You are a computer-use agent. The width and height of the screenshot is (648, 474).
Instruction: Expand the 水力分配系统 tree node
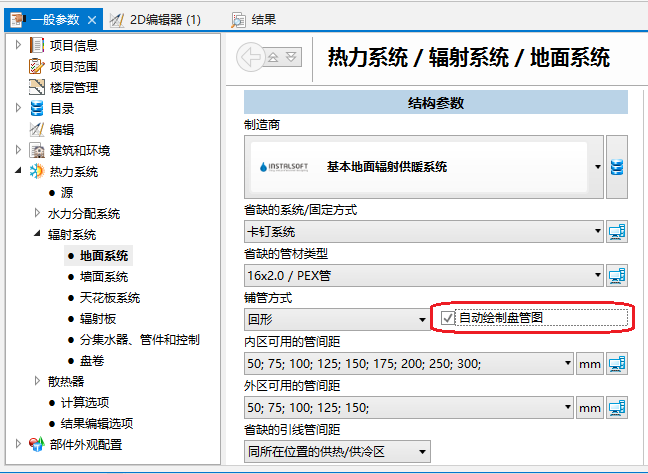tap(38, 214)
